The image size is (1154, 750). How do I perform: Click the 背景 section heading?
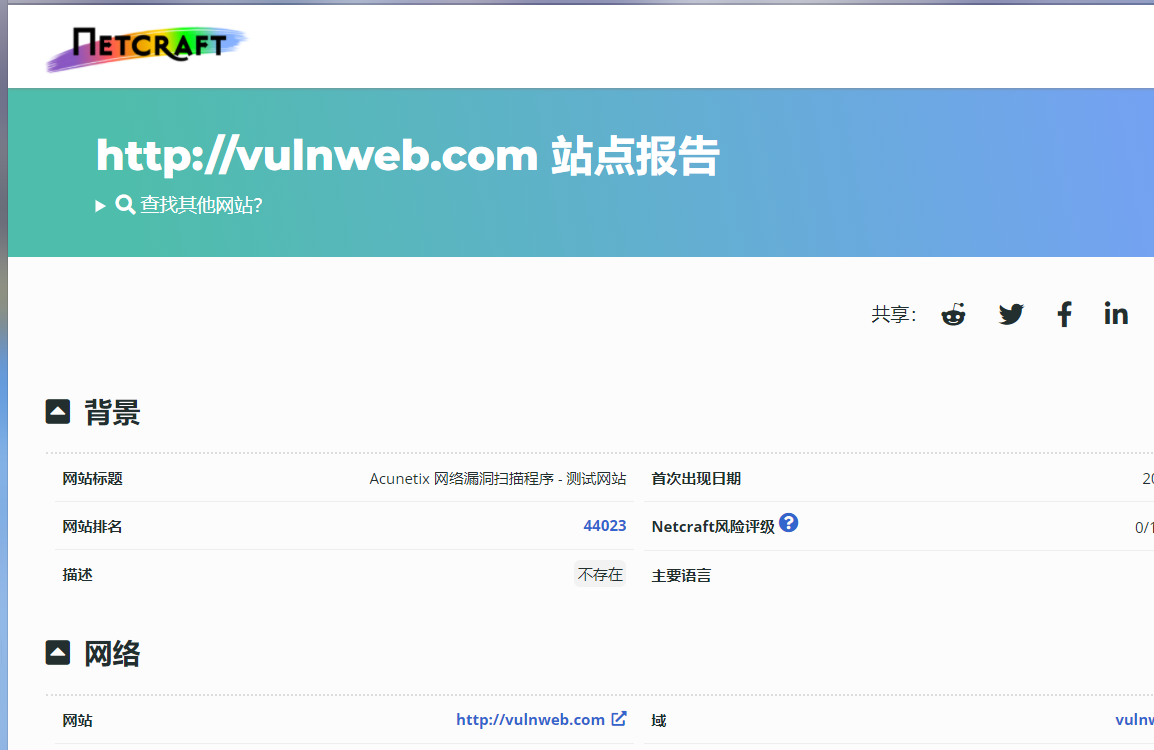tap(112, 412)
